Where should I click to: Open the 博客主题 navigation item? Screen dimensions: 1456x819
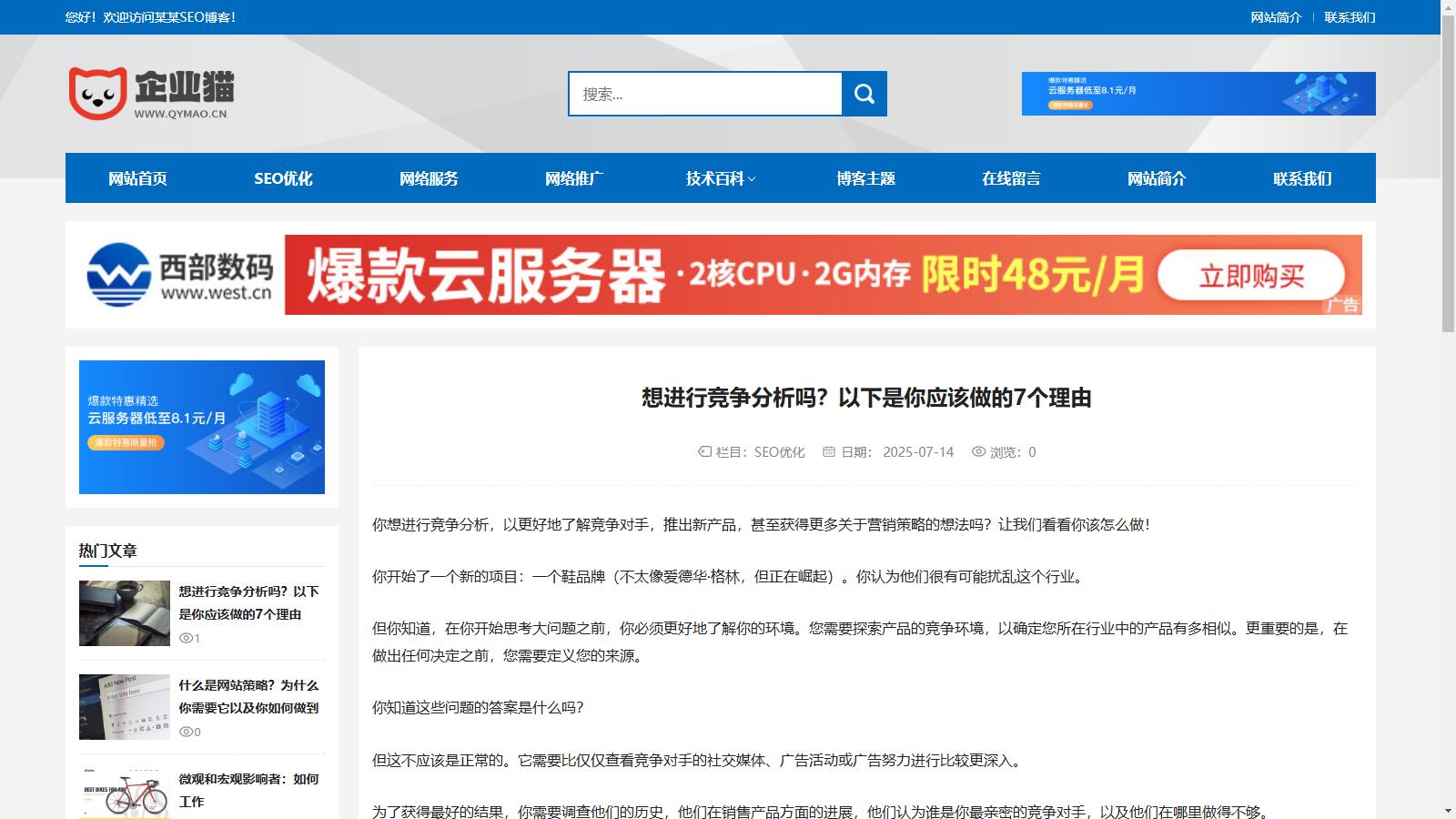(866, 178)
